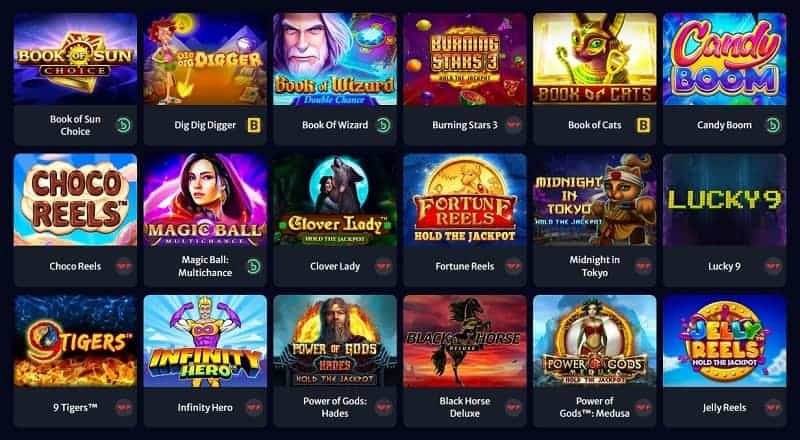
Task: Open the Infinity Hero game thumbnail
Action: point(205,341)
